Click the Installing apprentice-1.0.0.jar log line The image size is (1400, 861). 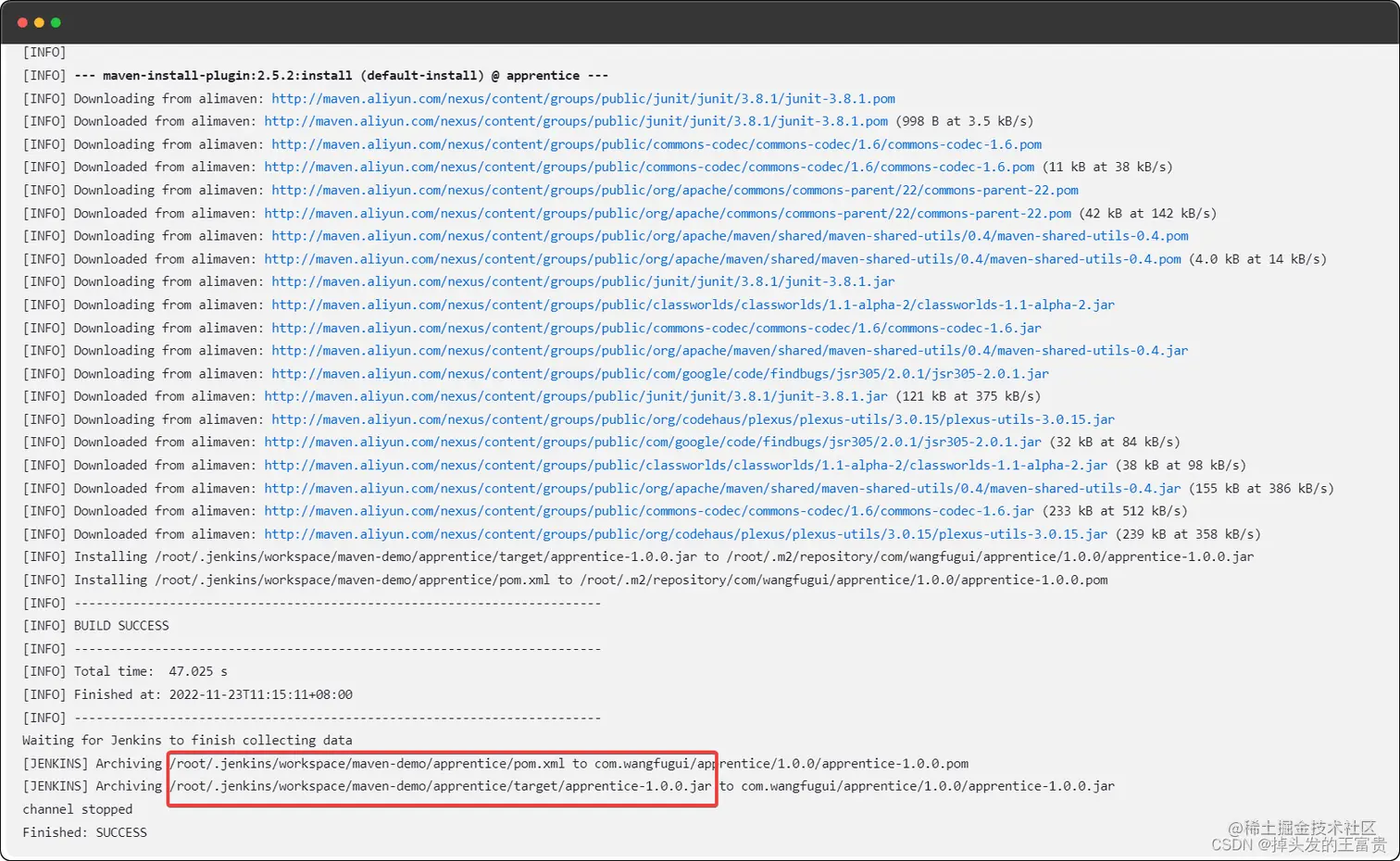pos(638,556)
